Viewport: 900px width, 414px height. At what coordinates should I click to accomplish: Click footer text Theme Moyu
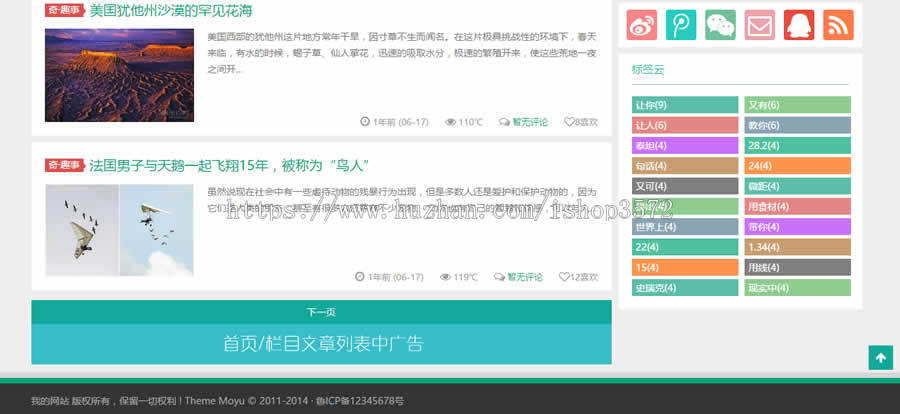click(215, 401)
